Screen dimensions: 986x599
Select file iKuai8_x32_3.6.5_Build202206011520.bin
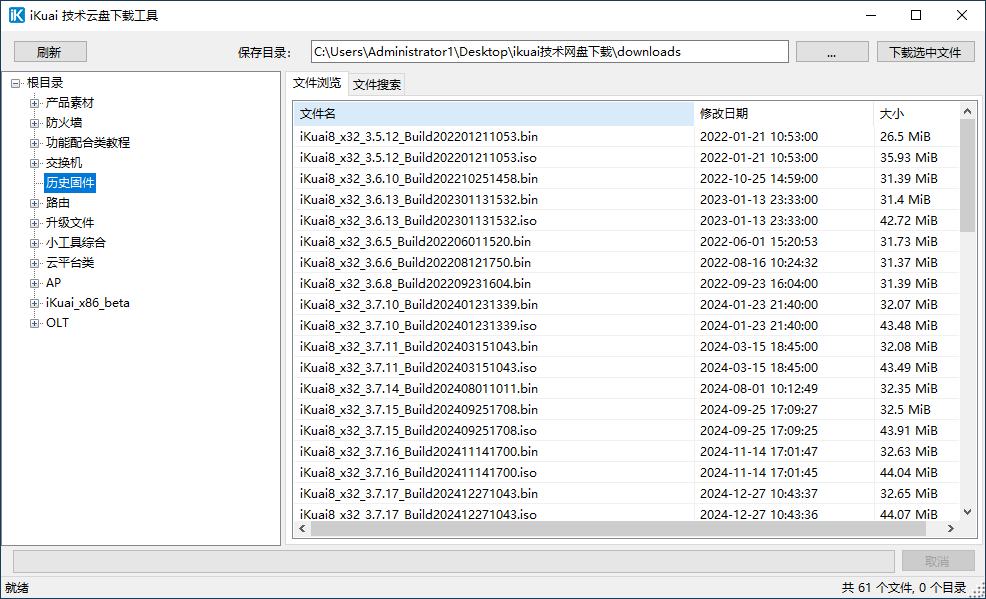coord(415,242)
